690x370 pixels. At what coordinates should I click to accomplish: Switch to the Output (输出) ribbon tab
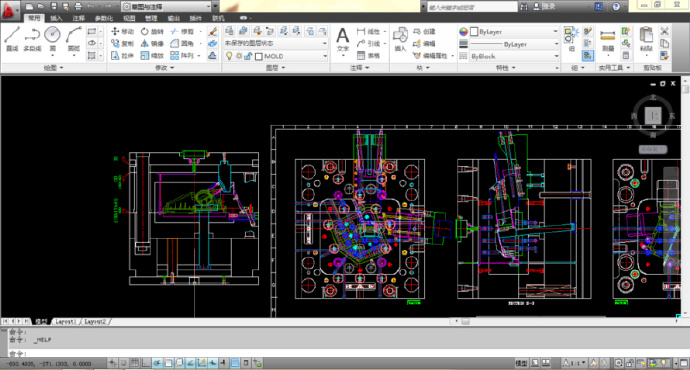[x=173, y=18]
